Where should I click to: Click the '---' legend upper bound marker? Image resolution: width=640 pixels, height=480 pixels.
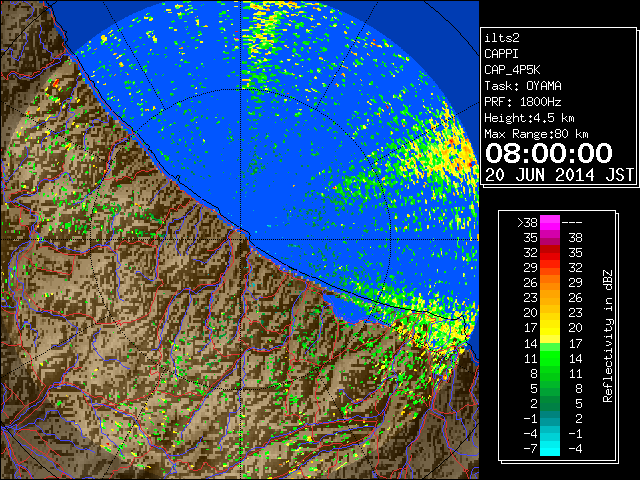coord(572,222)
